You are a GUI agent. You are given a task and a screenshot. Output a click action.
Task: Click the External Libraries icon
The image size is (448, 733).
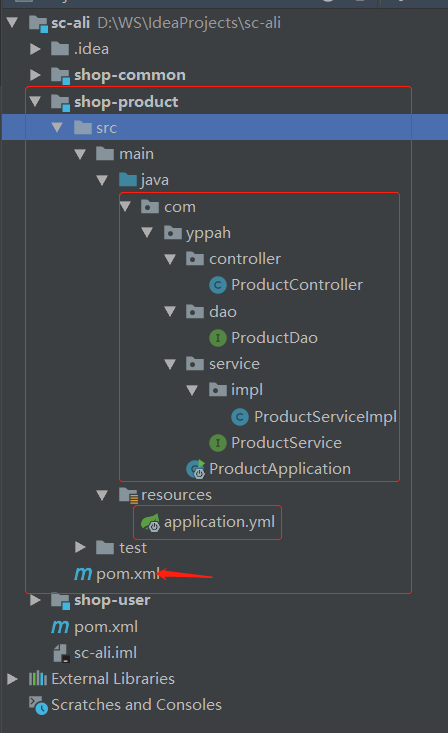[38, 678]
